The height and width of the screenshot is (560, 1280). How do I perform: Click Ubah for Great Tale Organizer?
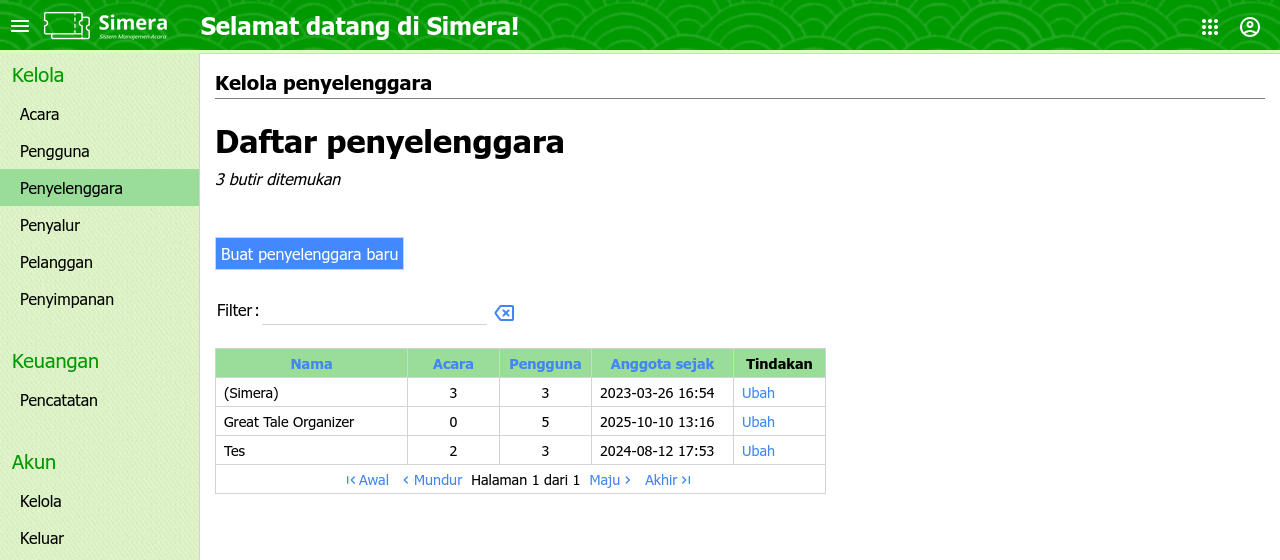tap(758, 422)
